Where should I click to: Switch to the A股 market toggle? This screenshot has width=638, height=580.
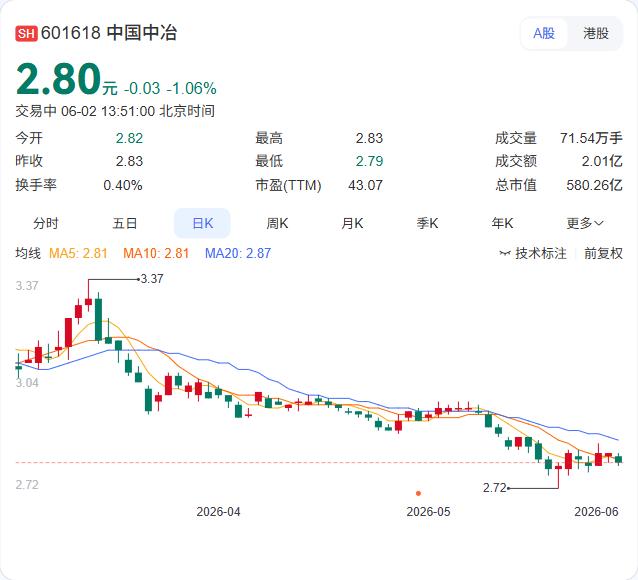point(544,33)
